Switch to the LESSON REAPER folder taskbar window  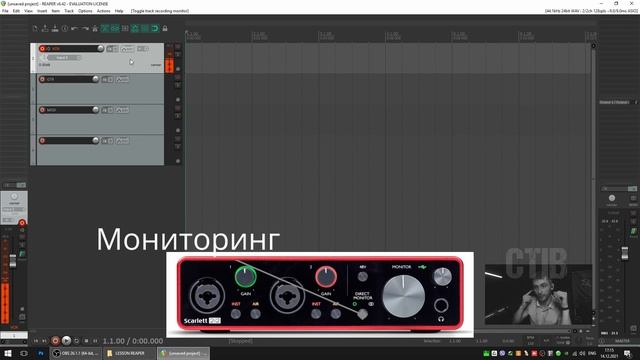click(129, 353)
